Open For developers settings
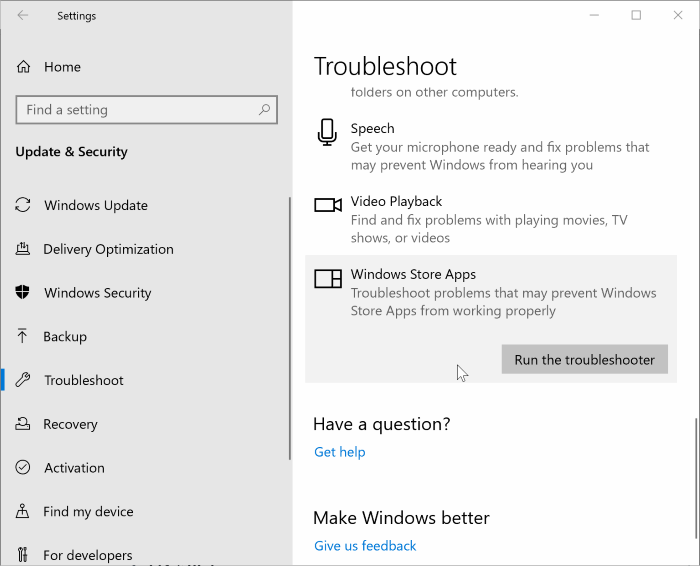The height and width of the screenshot is (566, 700). point(88,555)
